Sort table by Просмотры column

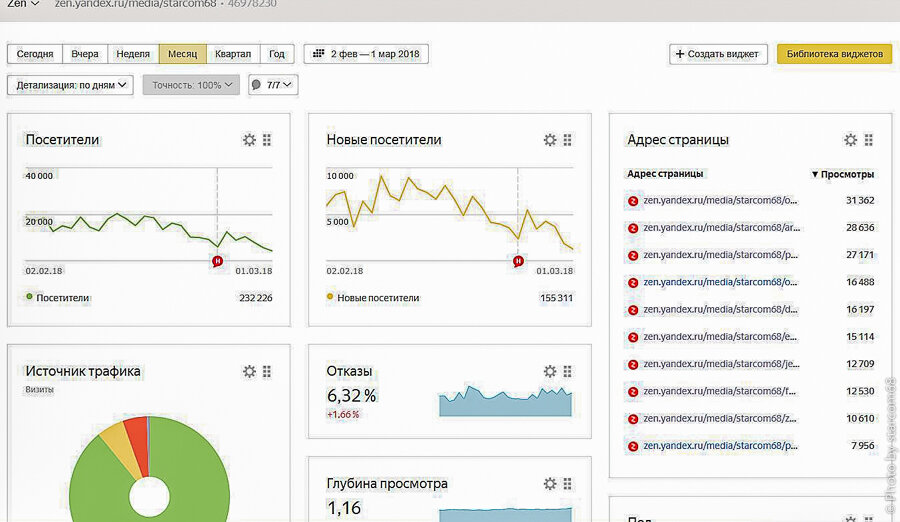pyautogui.click(x=843, y=174)
